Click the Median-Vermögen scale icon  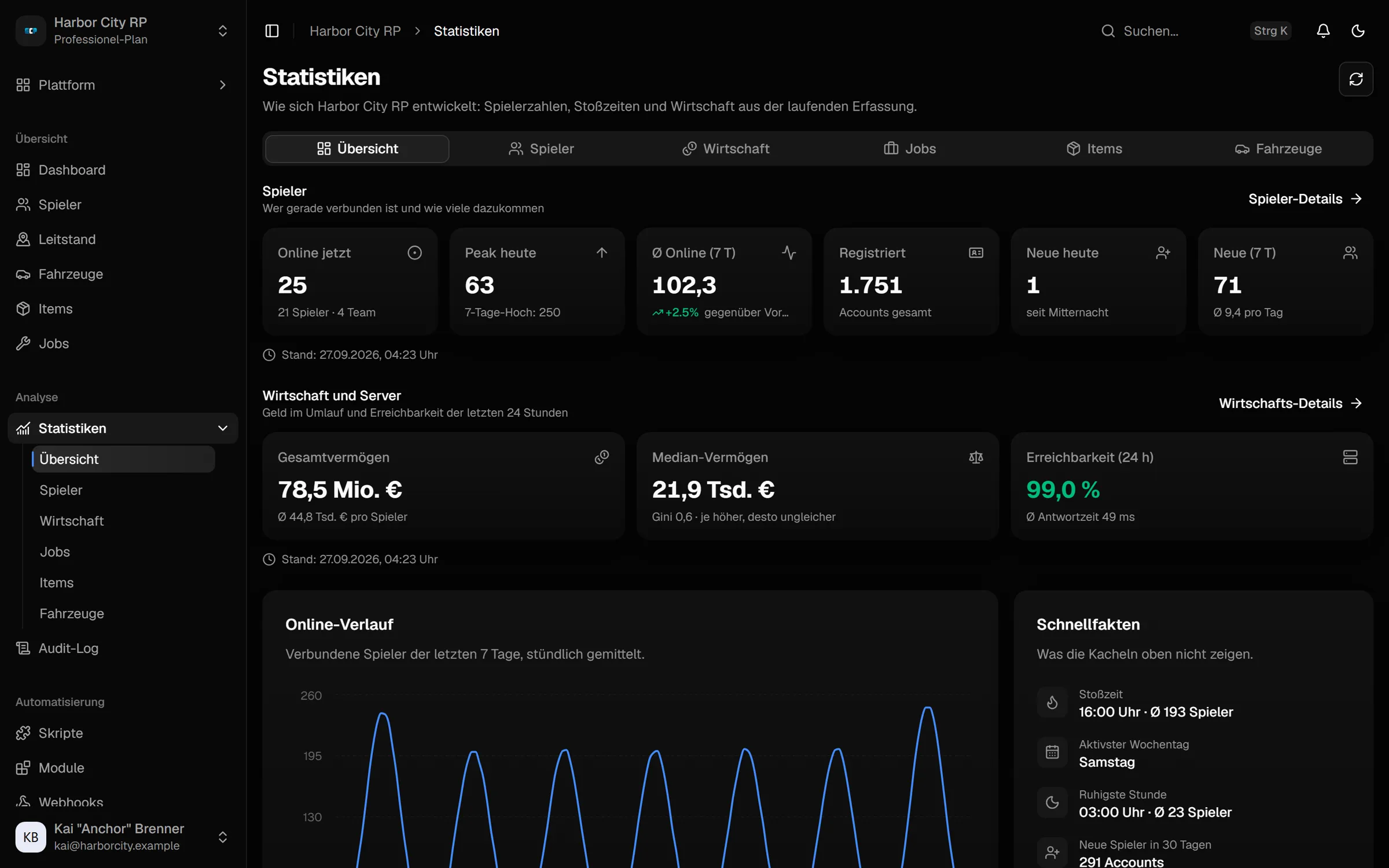tap(976, 457)
